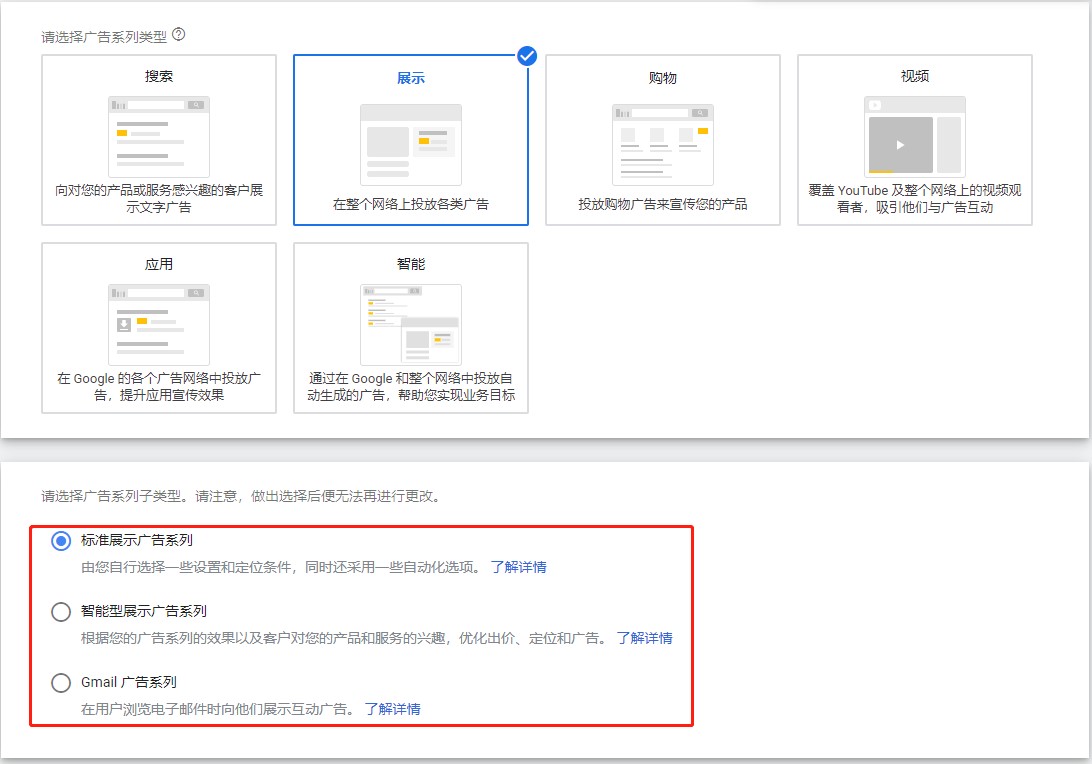Select the 标准展示广告系列 radio button
1092x764 pixels.
click(60, 541)
